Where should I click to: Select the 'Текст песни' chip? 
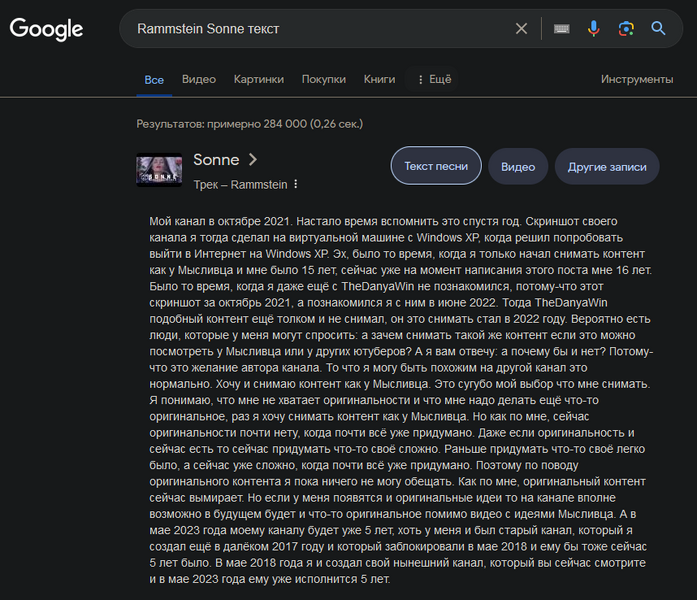coord(436,166)
